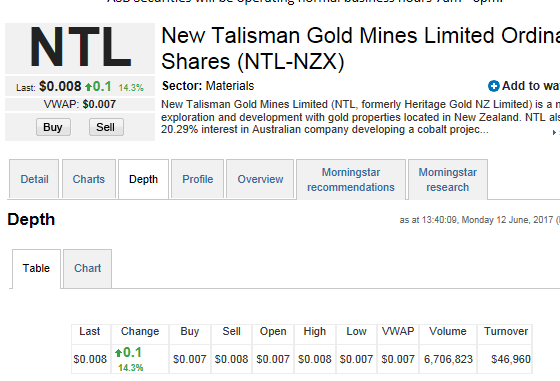Select the Table sub-tab

[x=36, y=268]
